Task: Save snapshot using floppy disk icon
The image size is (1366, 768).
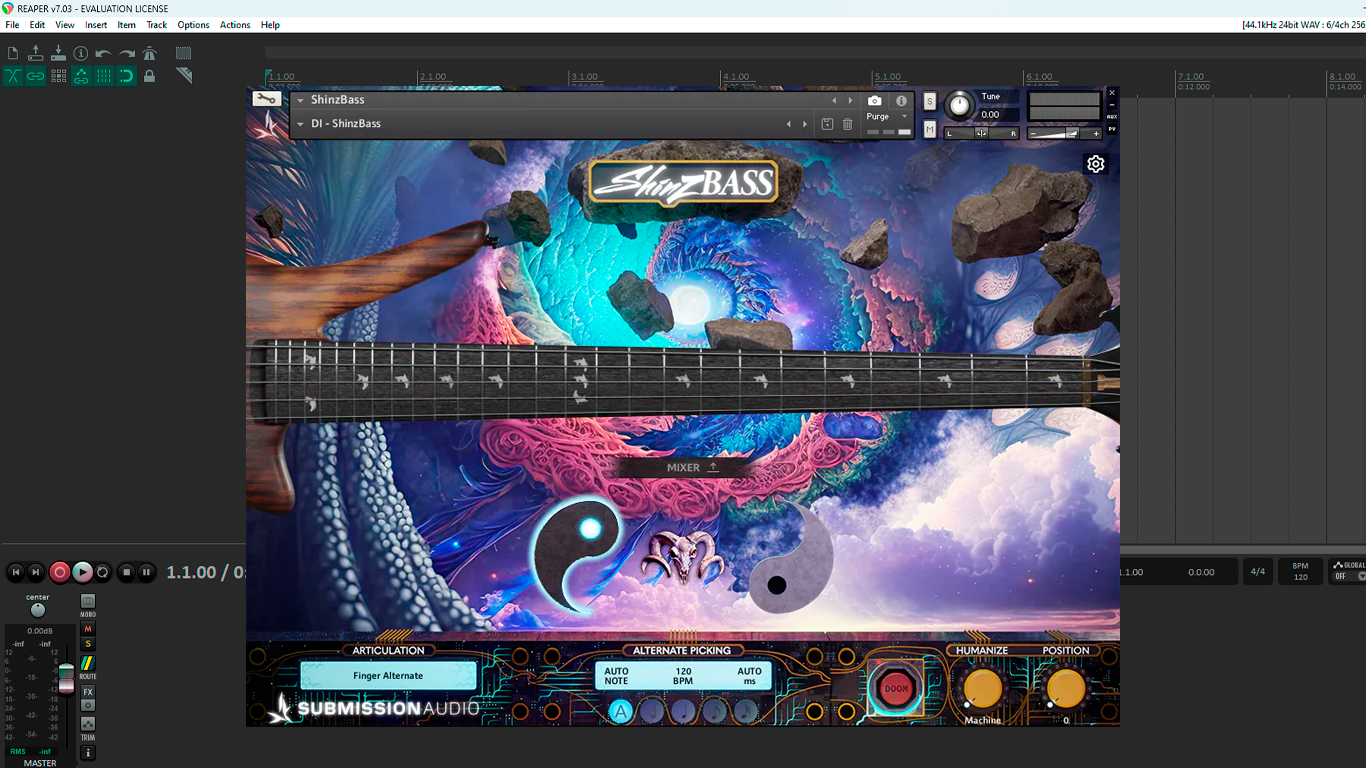Action: (827, 124)
